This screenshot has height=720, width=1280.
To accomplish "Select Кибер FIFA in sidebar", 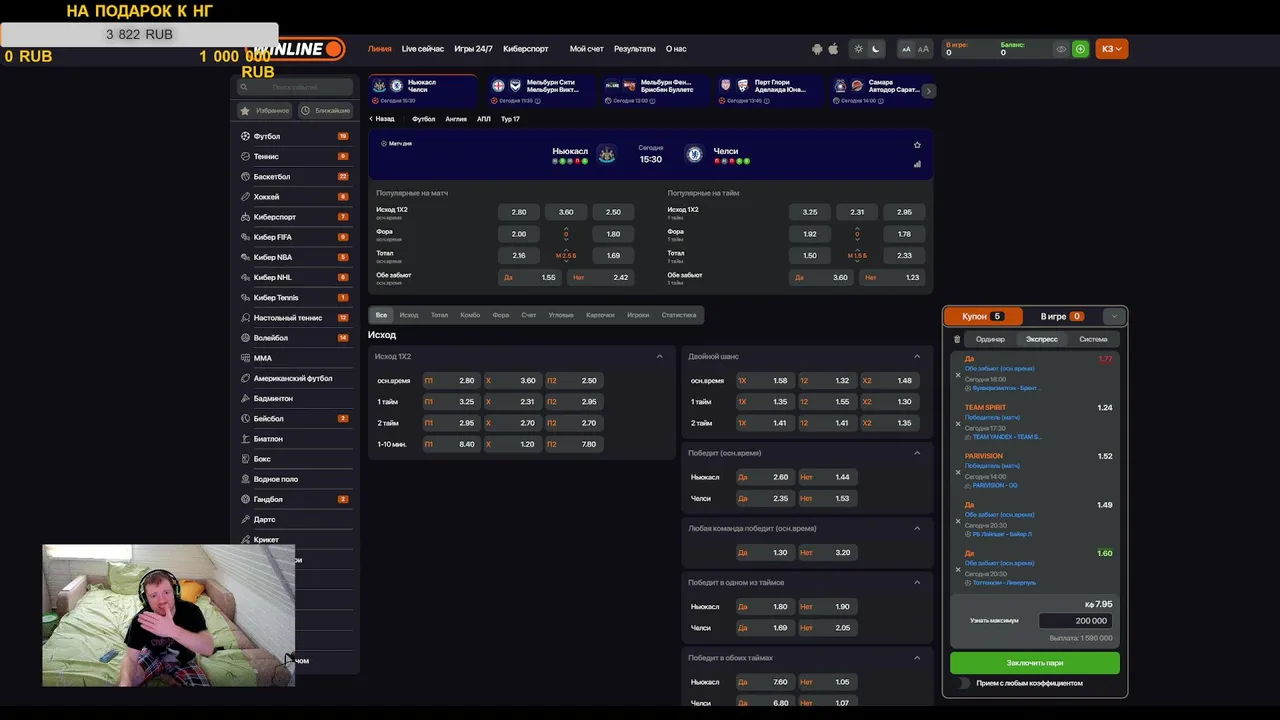I will (294, 237).
